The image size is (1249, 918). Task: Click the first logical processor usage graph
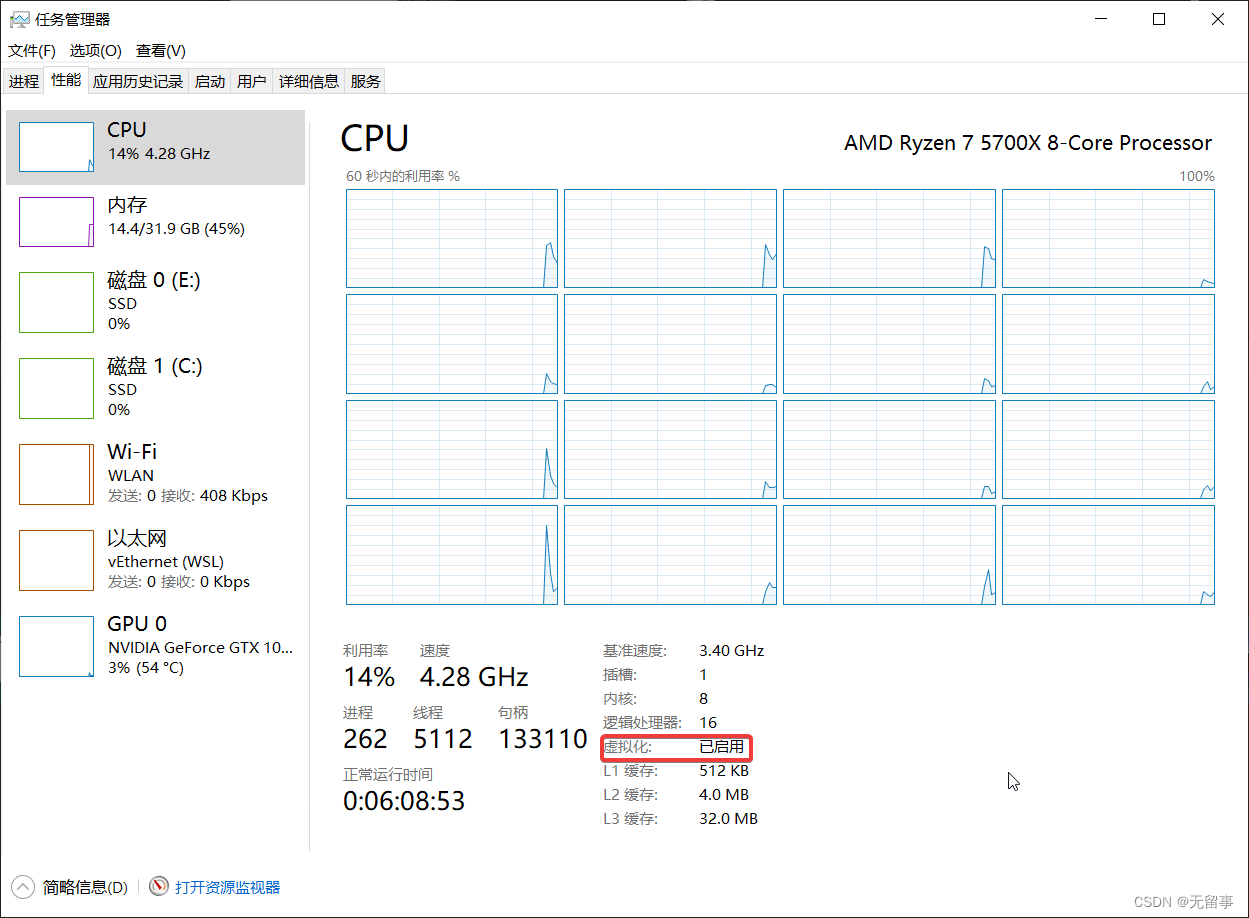(x=451, y=238)
